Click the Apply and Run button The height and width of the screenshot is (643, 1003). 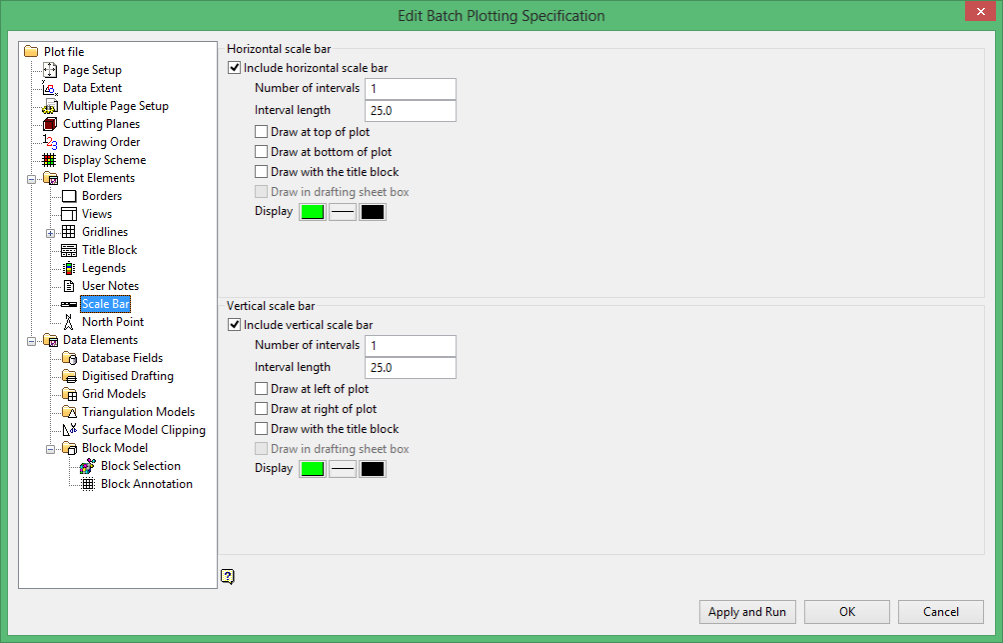coord(747,612)
